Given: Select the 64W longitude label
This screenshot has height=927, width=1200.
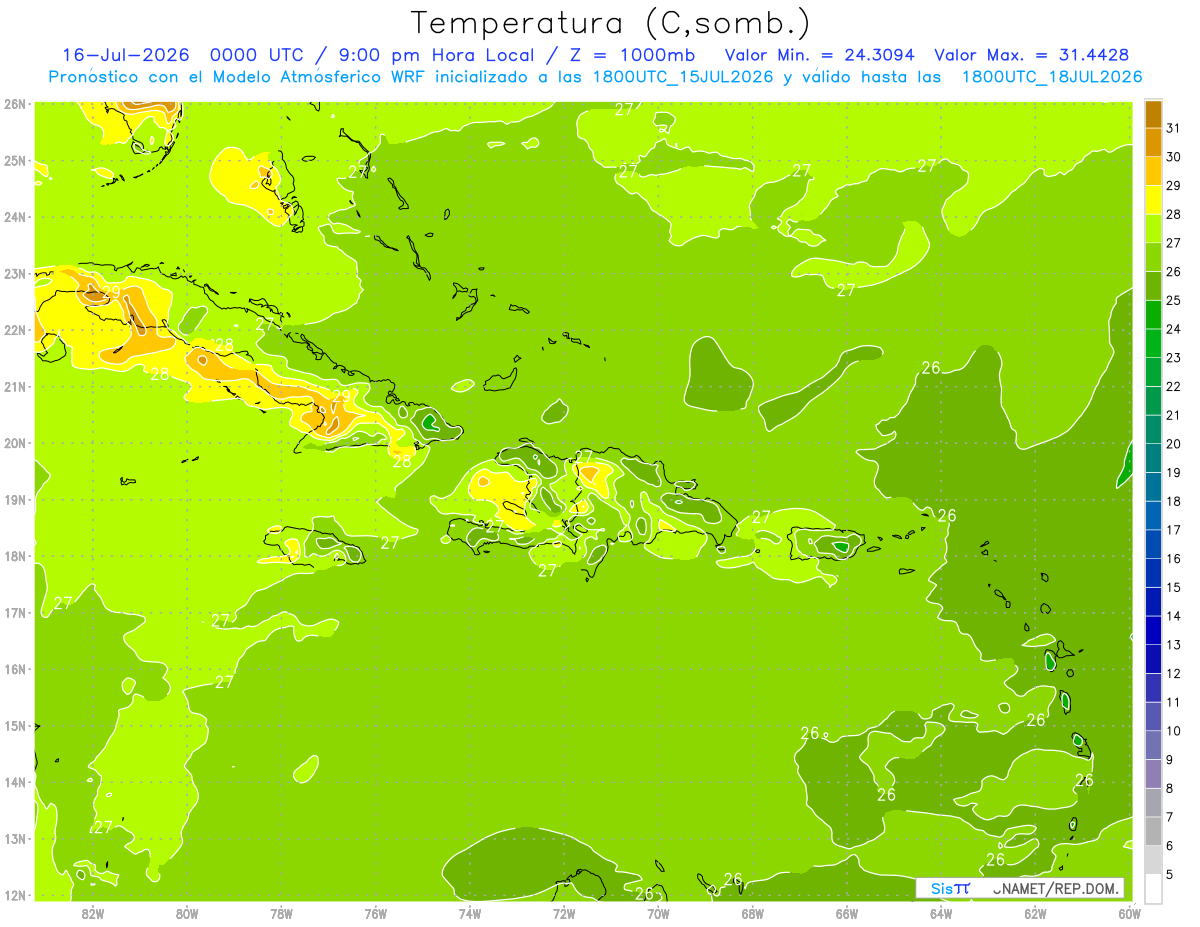Looking at the screenshot, I should 941,913.
